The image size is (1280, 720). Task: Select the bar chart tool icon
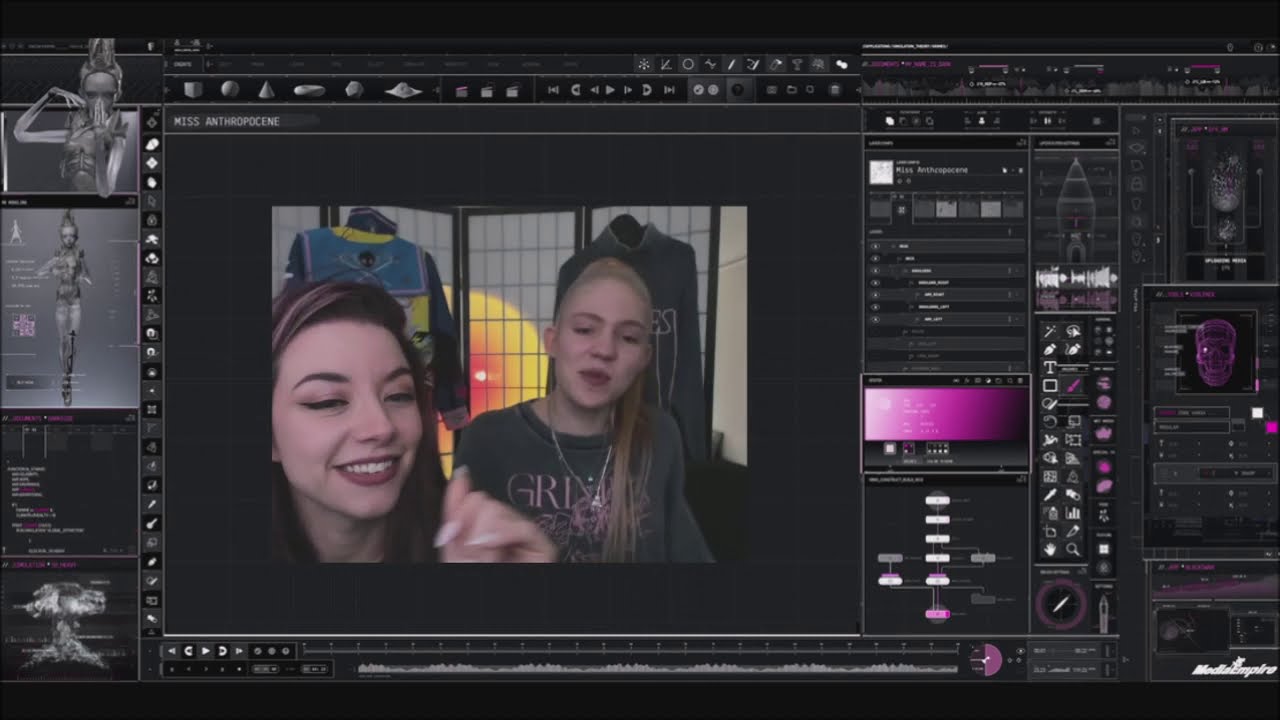tap(1073, 513)
